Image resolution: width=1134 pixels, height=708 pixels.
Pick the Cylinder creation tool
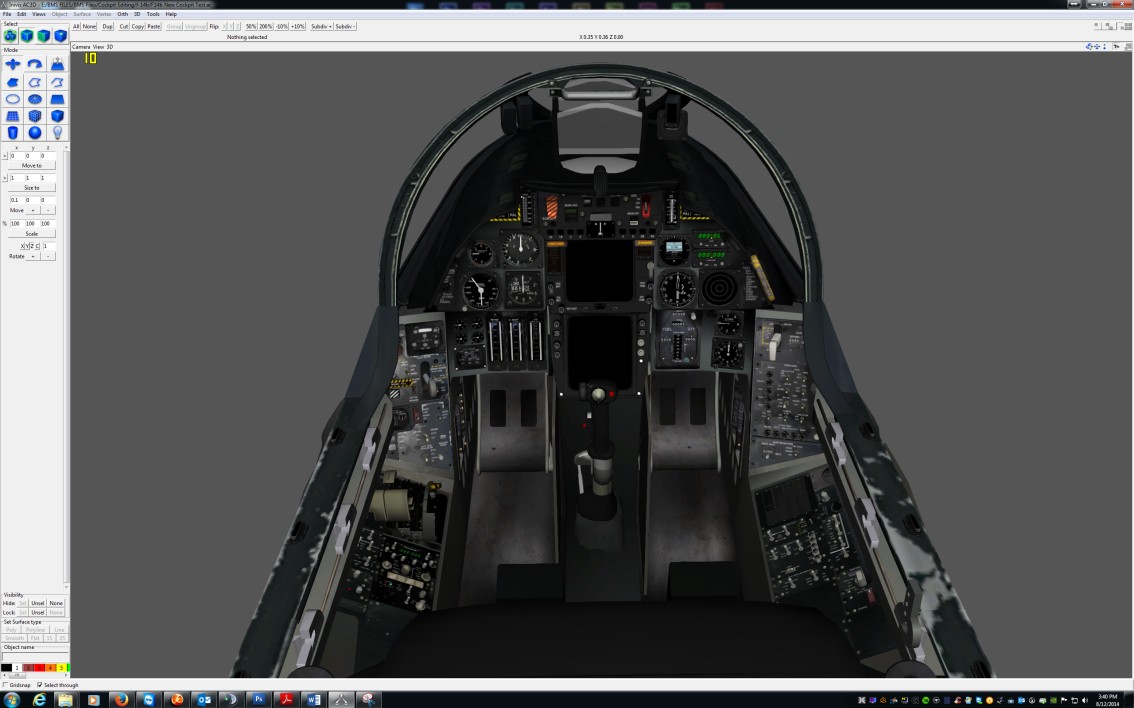pos(13,133)
